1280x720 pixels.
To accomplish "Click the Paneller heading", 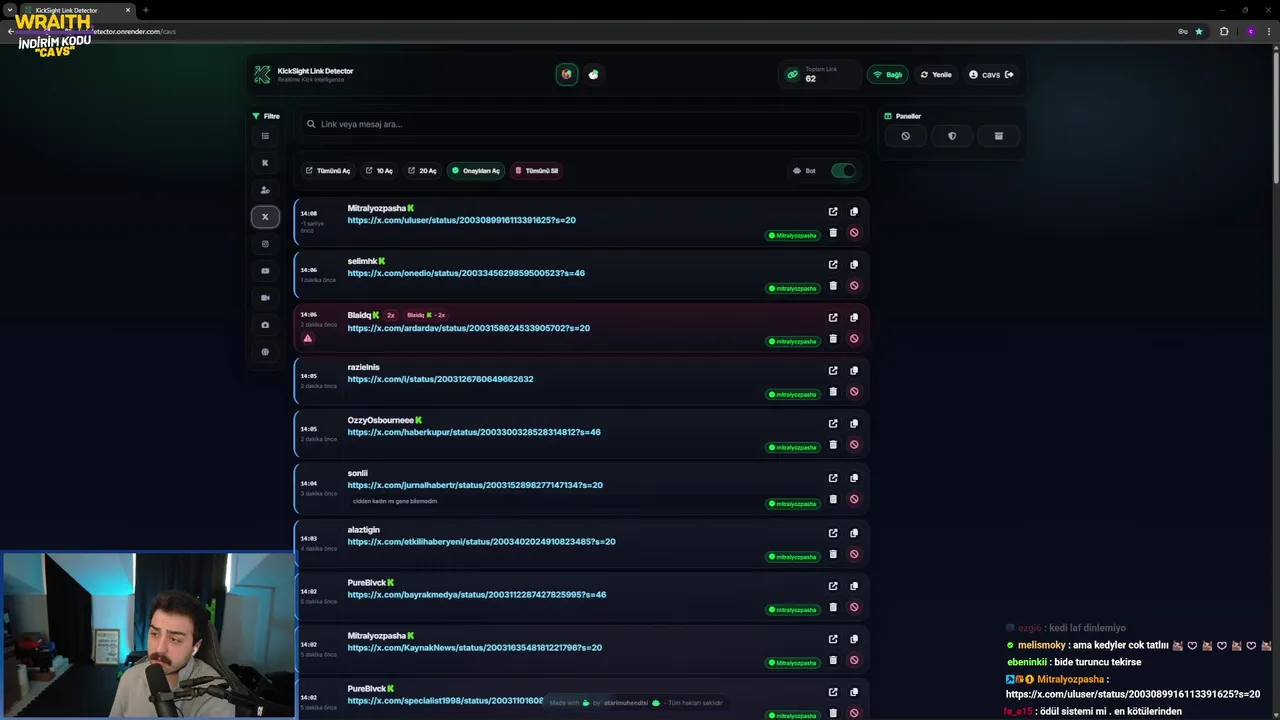I will (903, 116).
